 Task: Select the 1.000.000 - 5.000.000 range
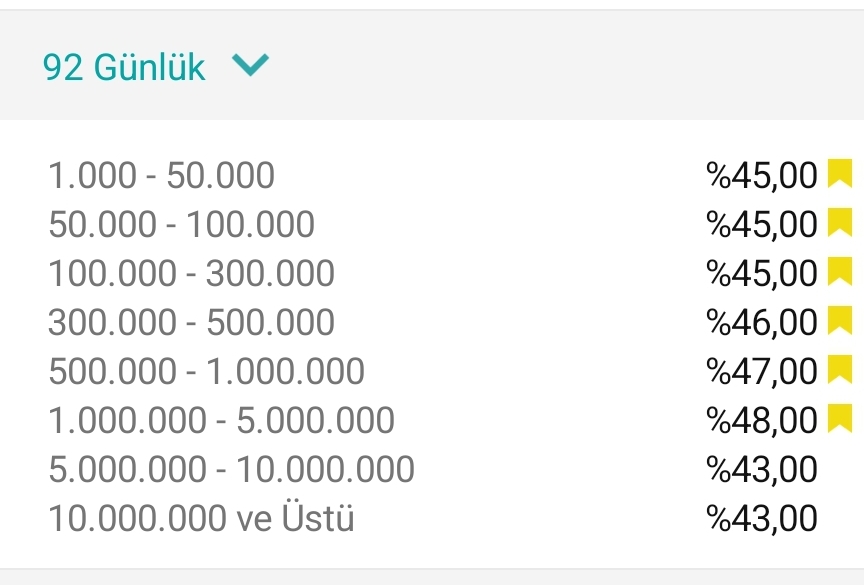[222, 421]
